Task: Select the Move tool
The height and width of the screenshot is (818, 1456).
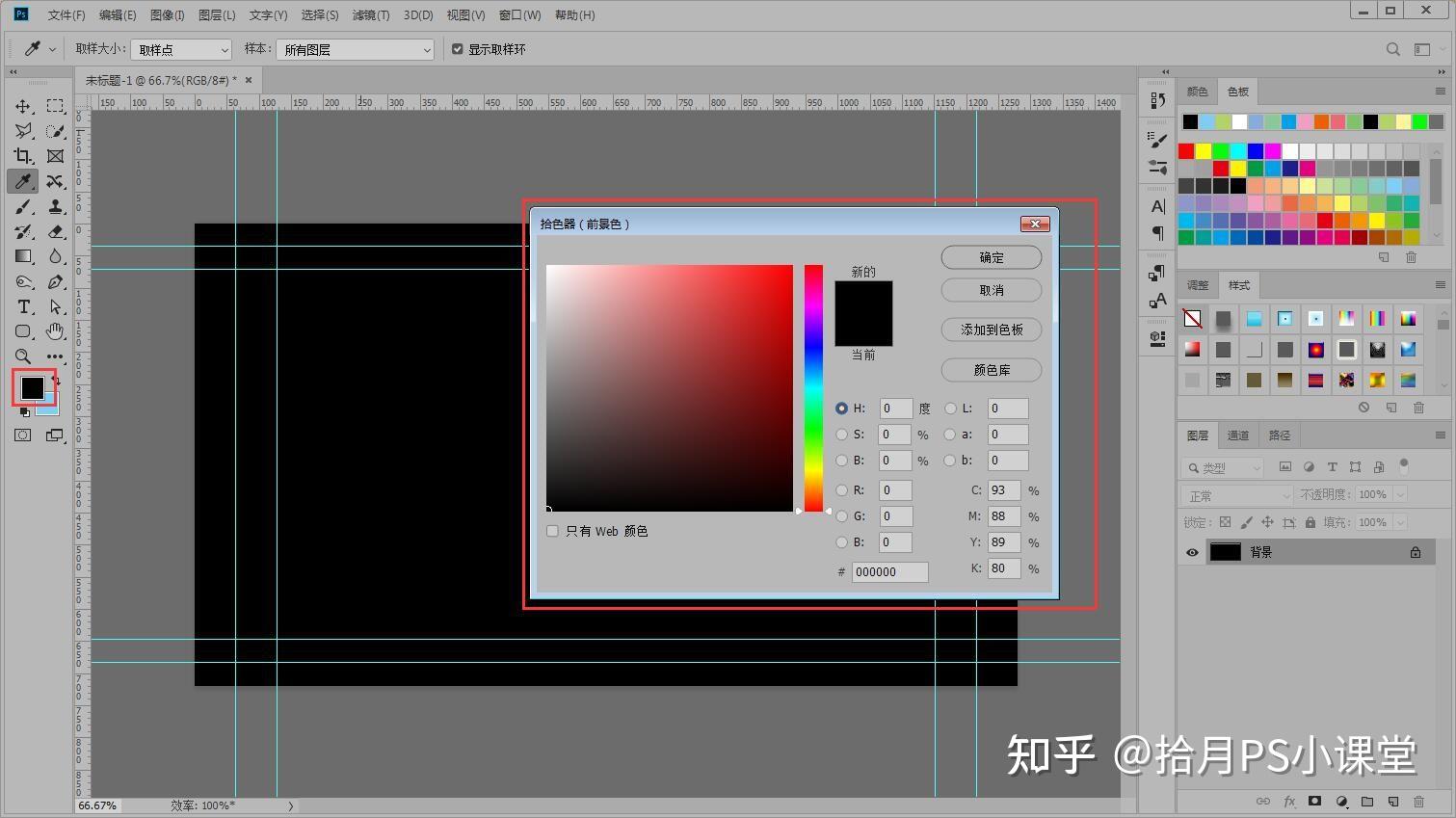Action: click(x=21, y=106)
